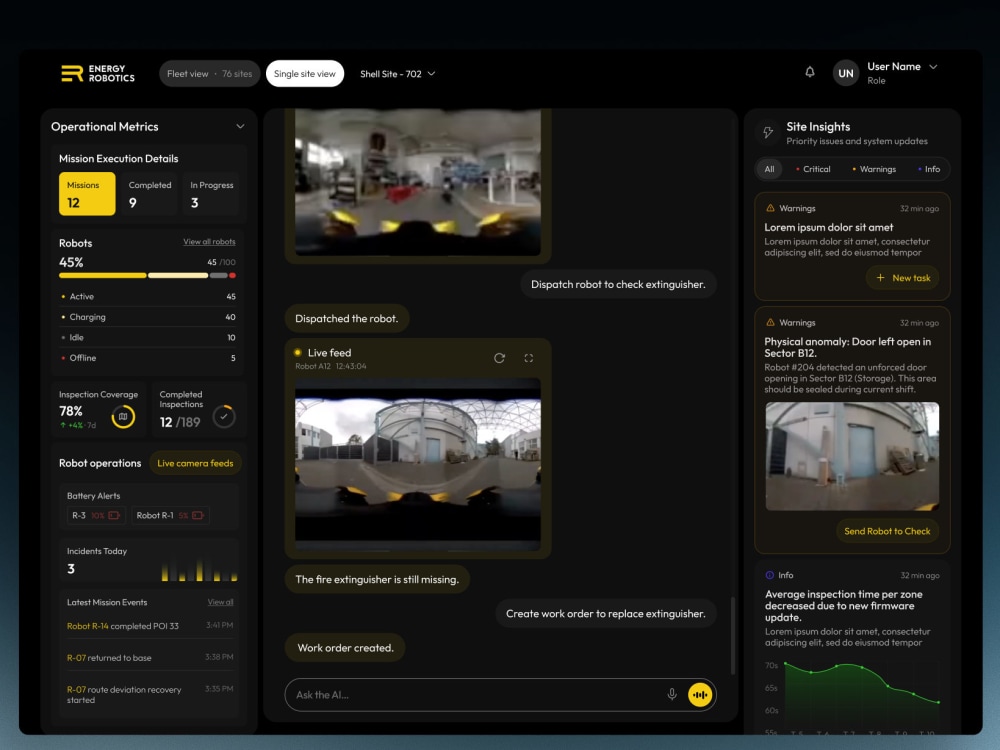Click the Offline robots row

tap(147, 358)
